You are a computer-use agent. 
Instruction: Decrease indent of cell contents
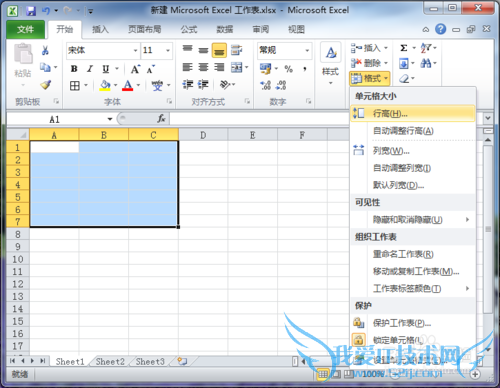pyautogui.click(x=188, y=85)
